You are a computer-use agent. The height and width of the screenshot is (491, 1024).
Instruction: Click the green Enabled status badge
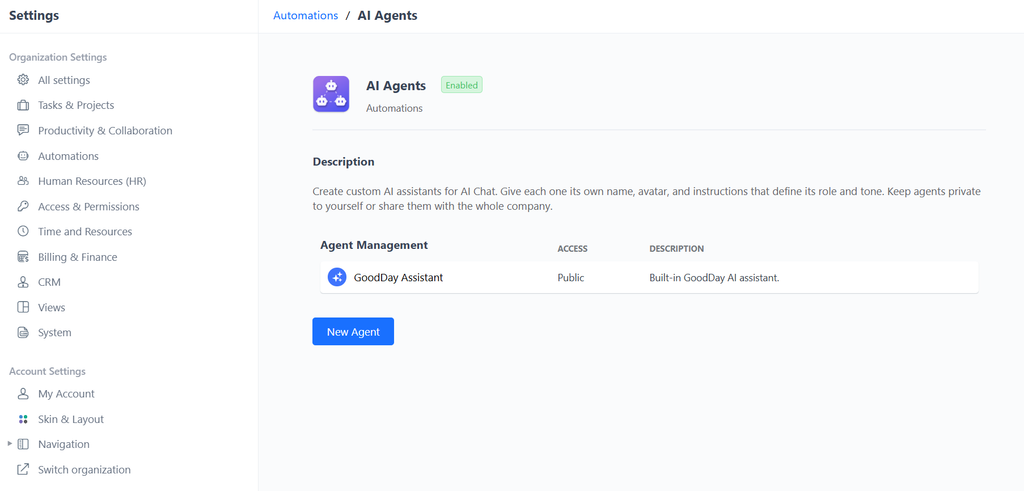tap(462, 85)
